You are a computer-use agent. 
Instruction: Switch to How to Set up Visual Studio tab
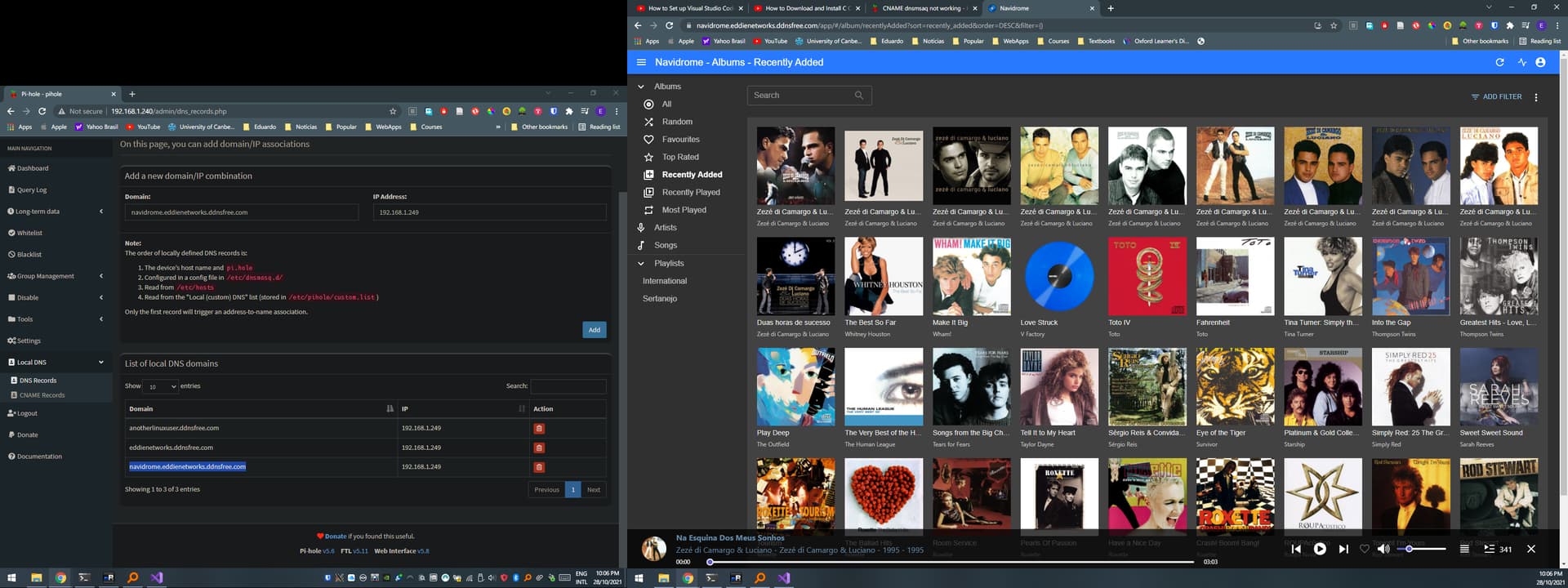pyautogui.click(x=690, y=8)
